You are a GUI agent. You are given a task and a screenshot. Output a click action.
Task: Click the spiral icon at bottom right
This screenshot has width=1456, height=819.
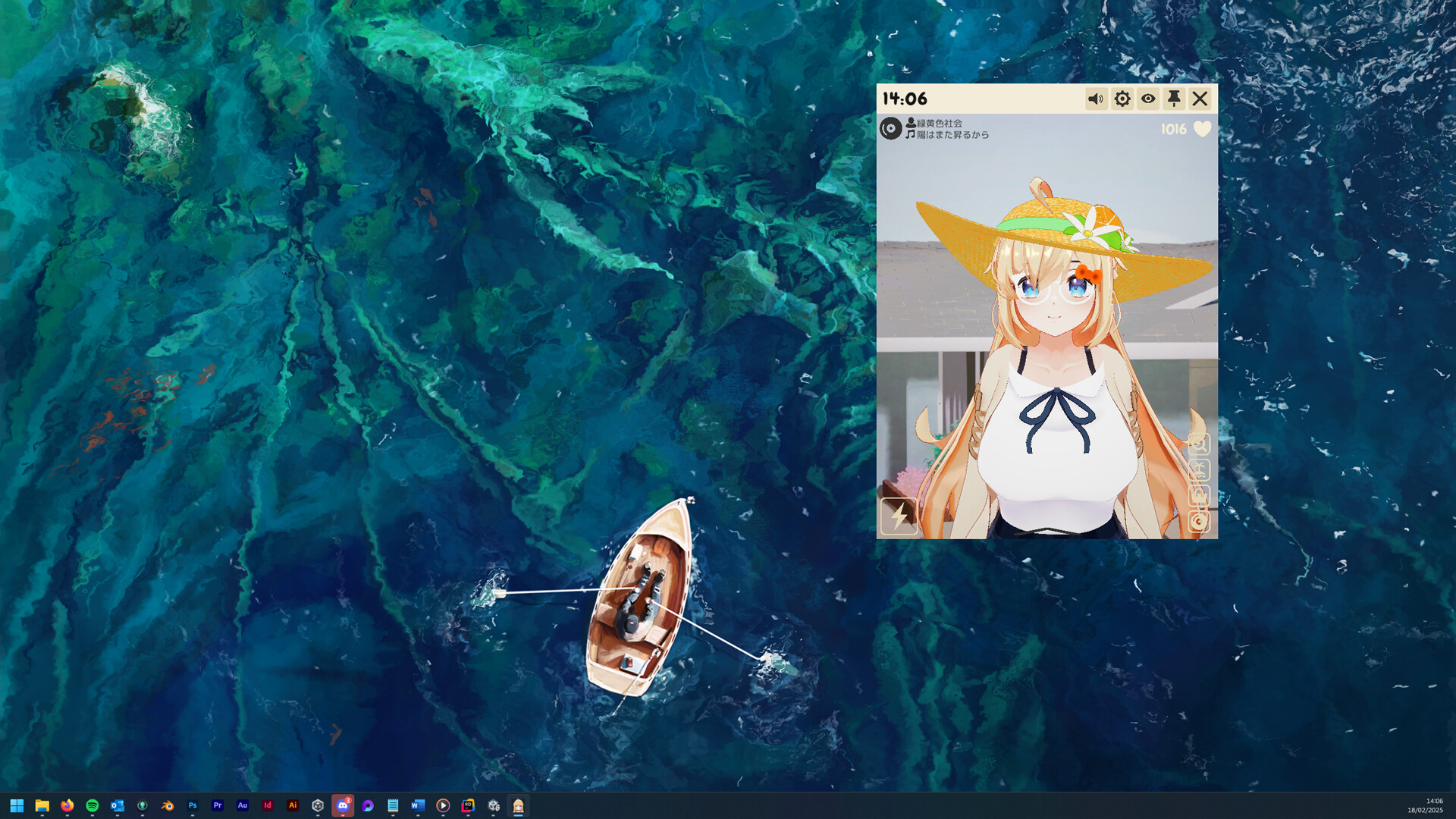[x=1198, y=522]
